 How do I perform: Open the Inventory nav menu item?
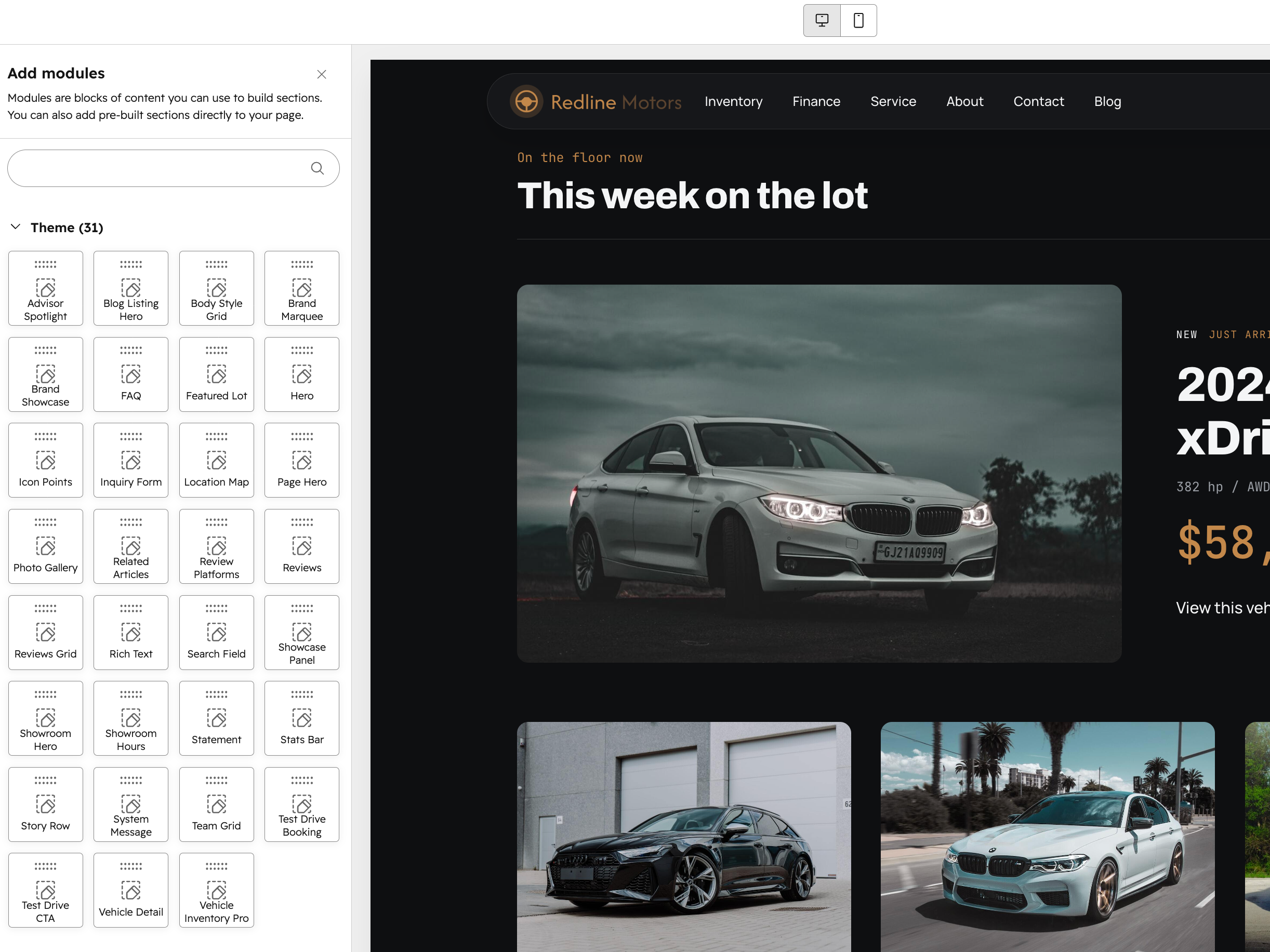click(x=733, y=102)
